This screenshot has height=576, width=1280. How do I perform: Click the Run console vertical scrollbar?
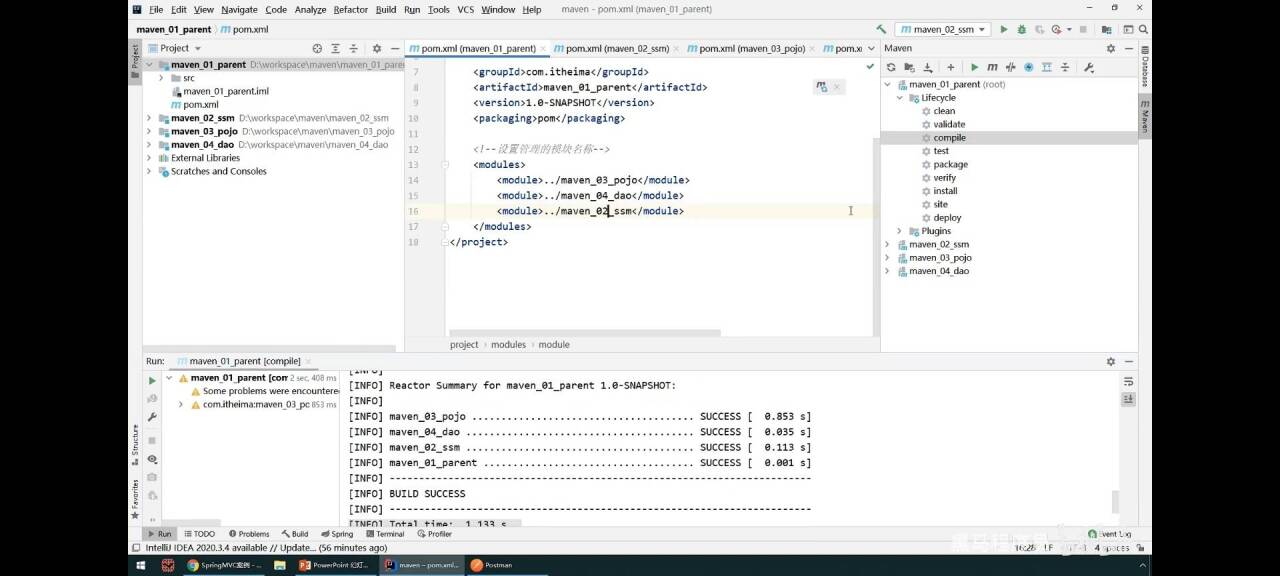(x=1116, y=501)
